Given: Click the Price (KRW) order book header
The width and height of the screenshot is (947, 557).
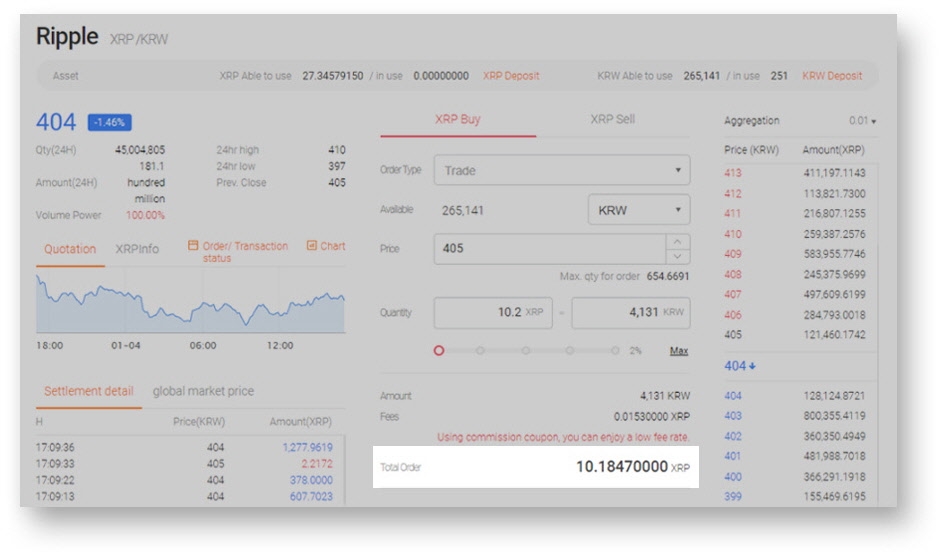Looking at the screenshot, I should click(x=751, y=150).
